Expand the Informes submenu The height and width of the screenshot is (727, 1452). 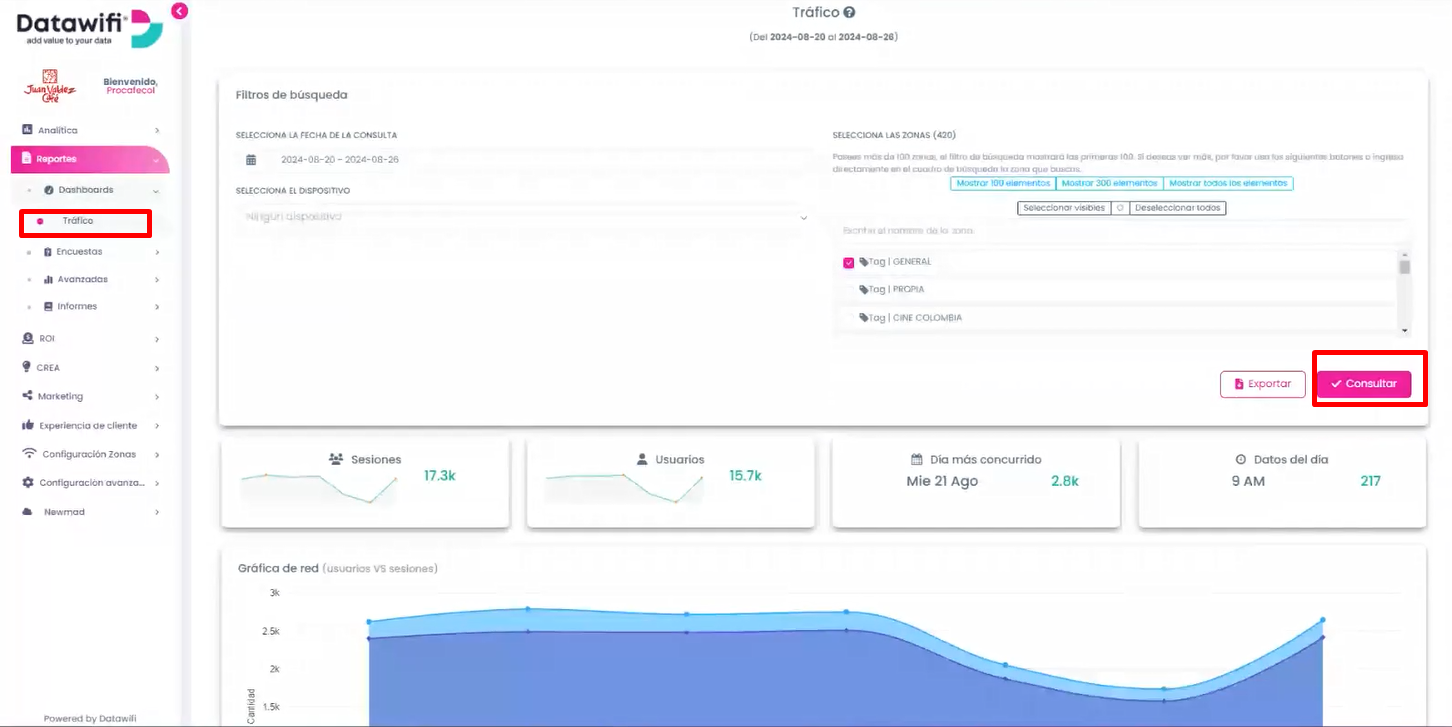point(157,307)
